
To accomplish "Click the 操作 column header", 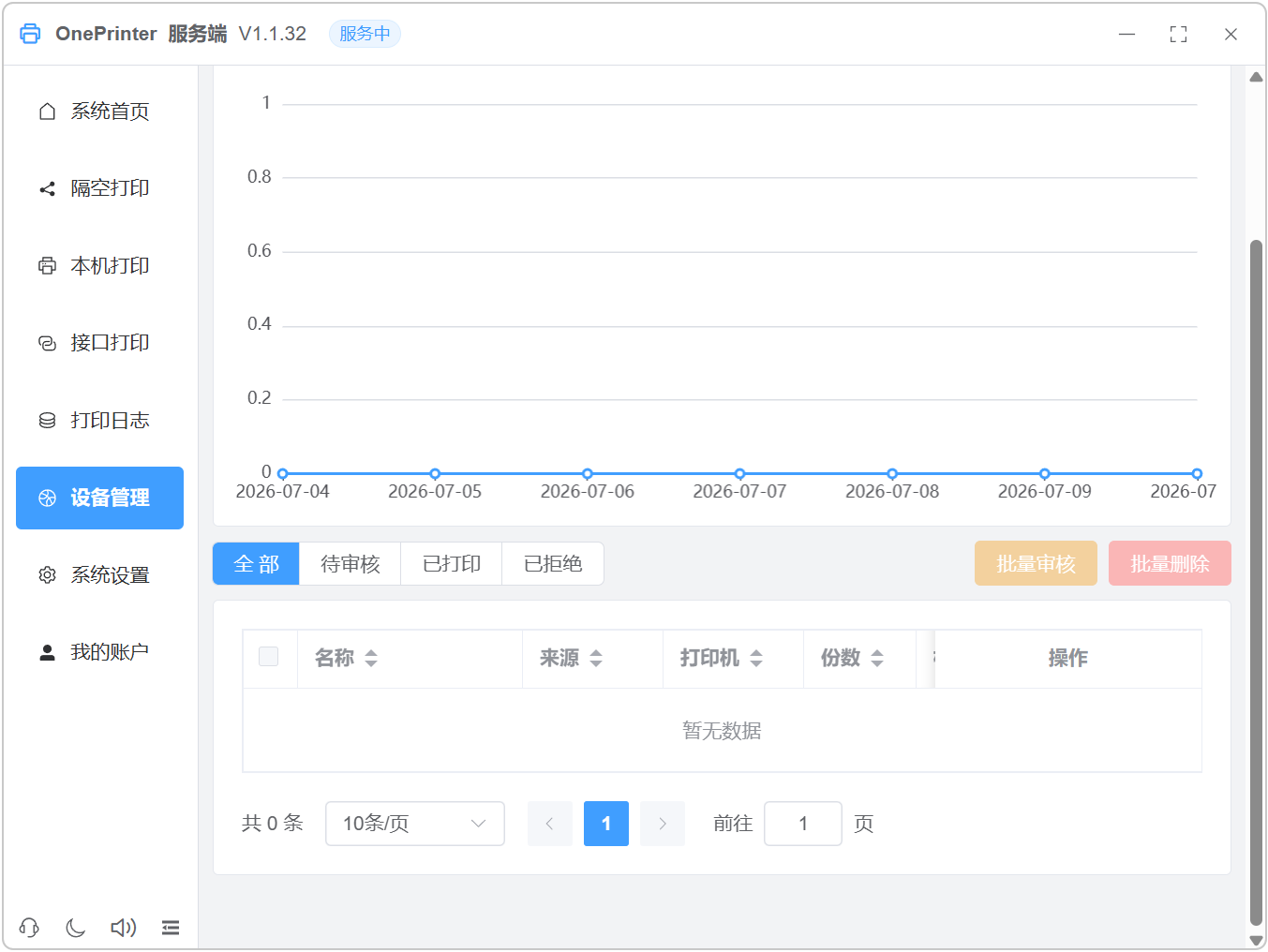I will click(1068, 659).
